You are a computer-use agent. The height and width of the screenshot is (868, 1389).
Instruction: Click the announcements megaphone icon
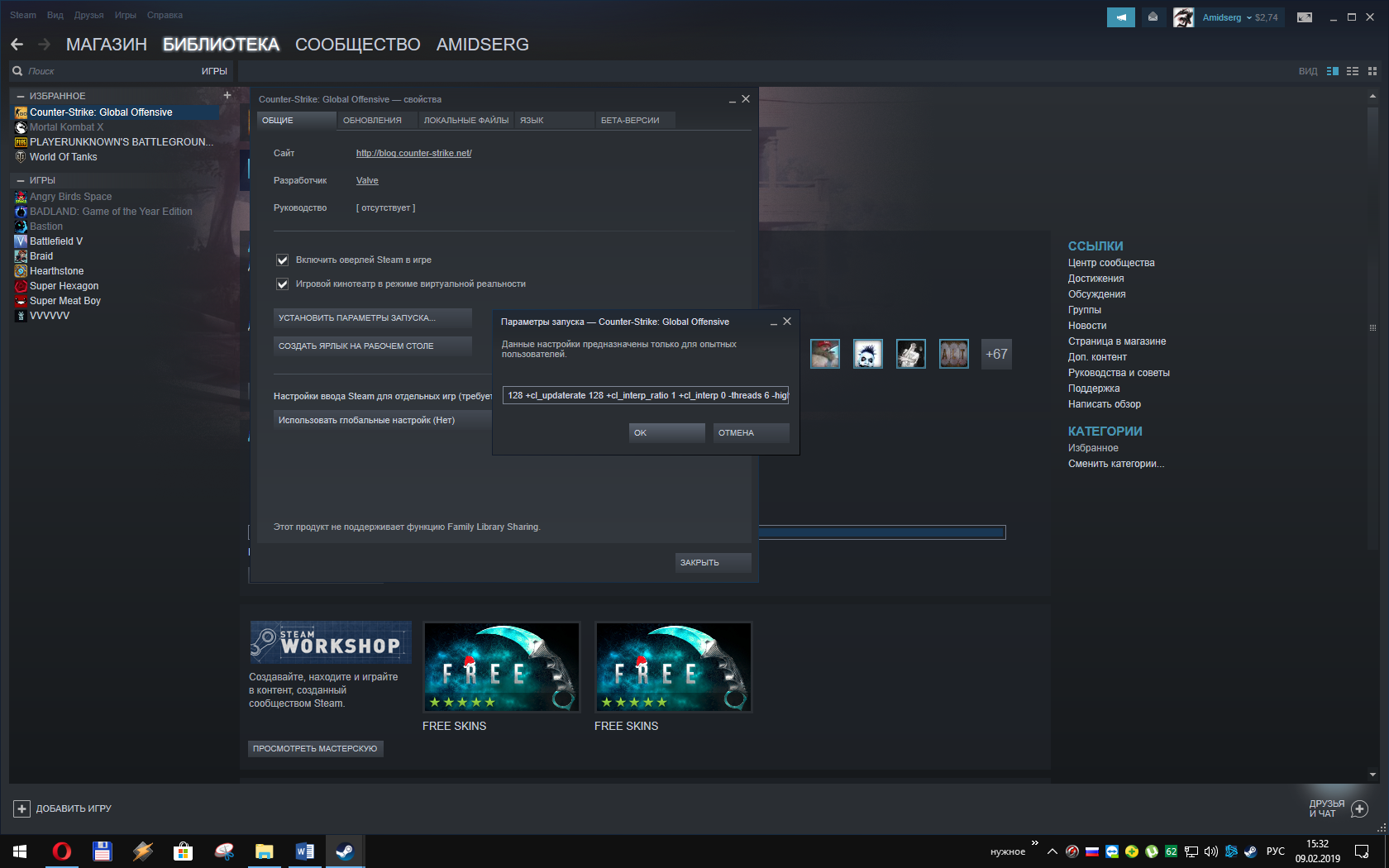[1120, 17]
